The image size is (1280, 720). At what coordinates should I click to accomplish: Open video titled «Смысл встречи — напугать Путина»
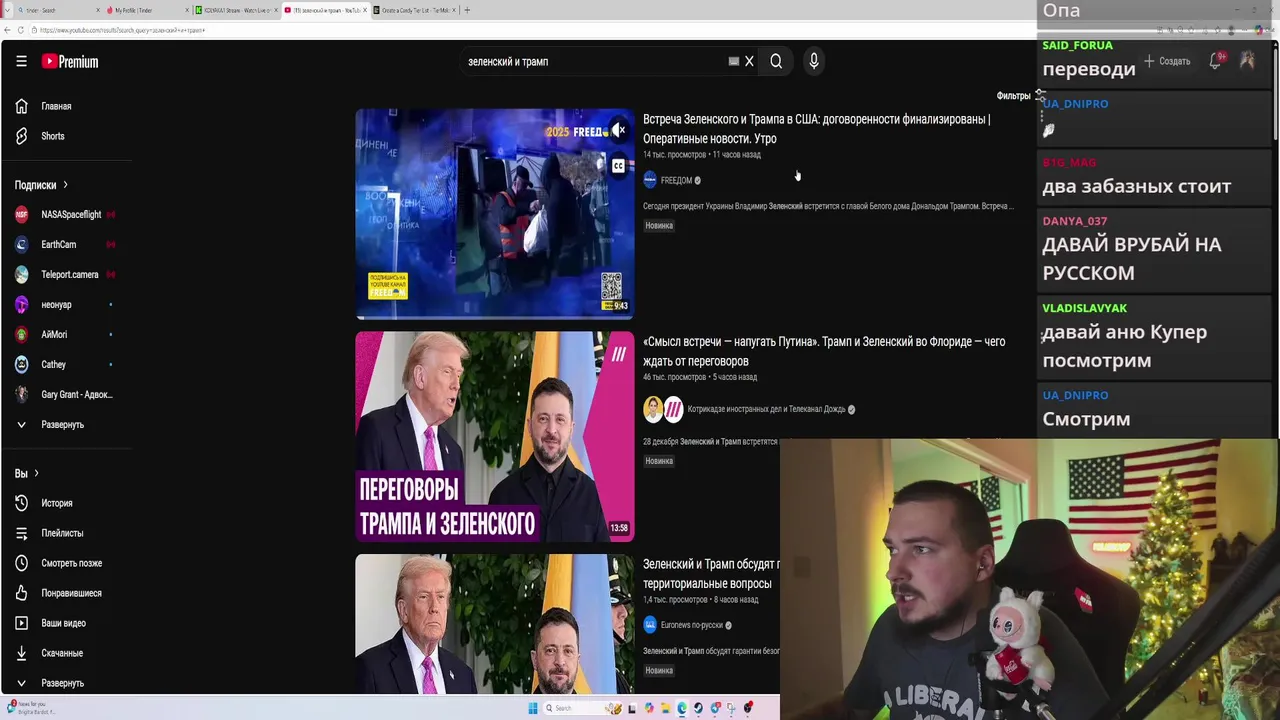(x=824, y=351)
